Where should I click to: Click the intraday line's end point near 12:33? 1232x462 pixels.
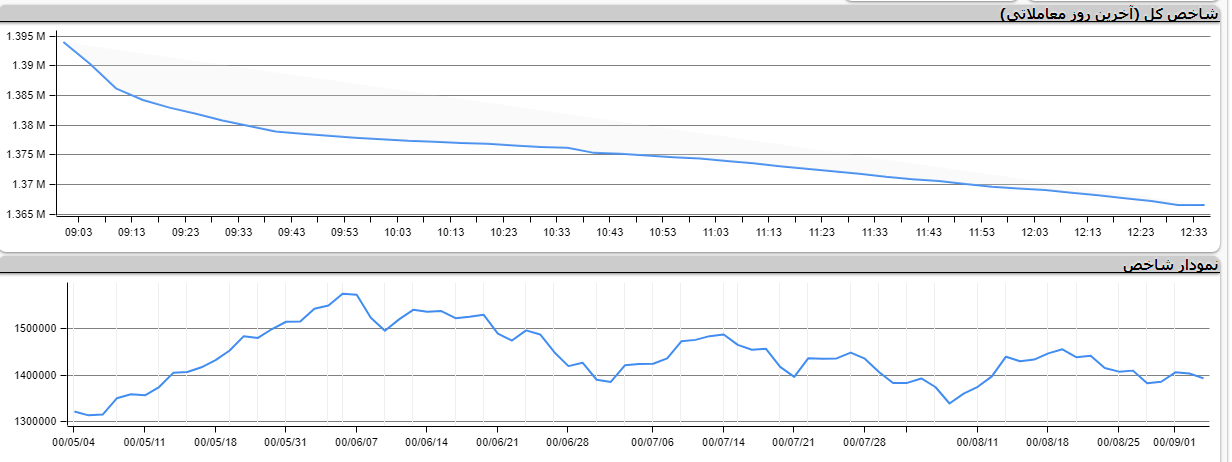(x=1203, y=205)
